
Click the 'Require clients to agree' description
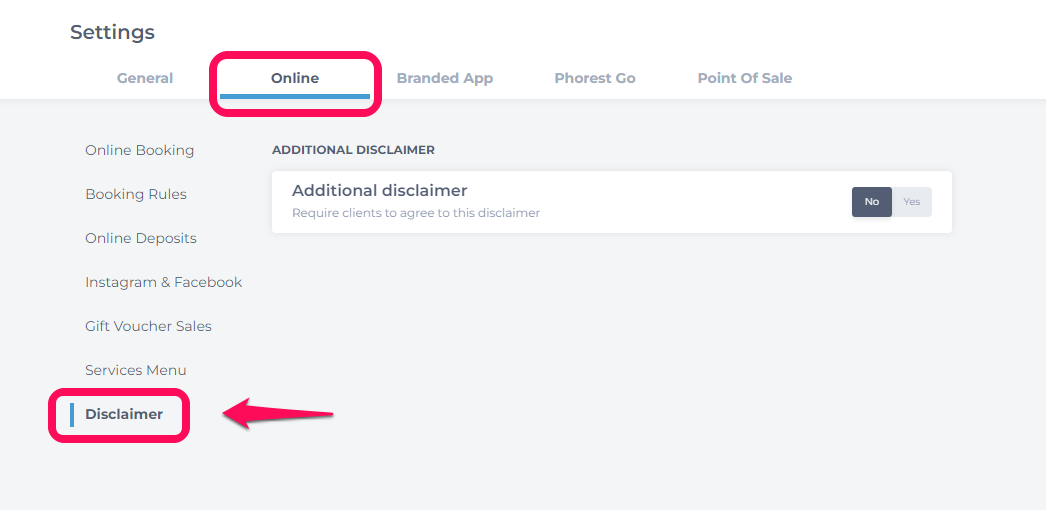[x=416, y=213]
